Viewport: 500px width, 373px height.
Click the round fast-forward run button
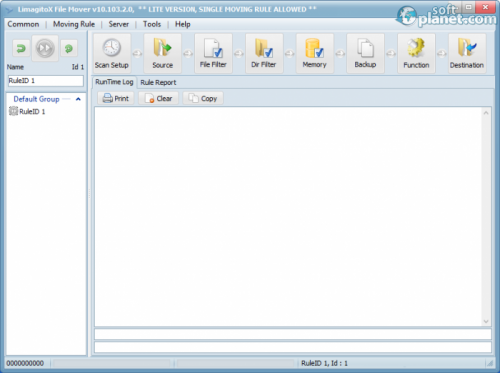coord(45,48)
